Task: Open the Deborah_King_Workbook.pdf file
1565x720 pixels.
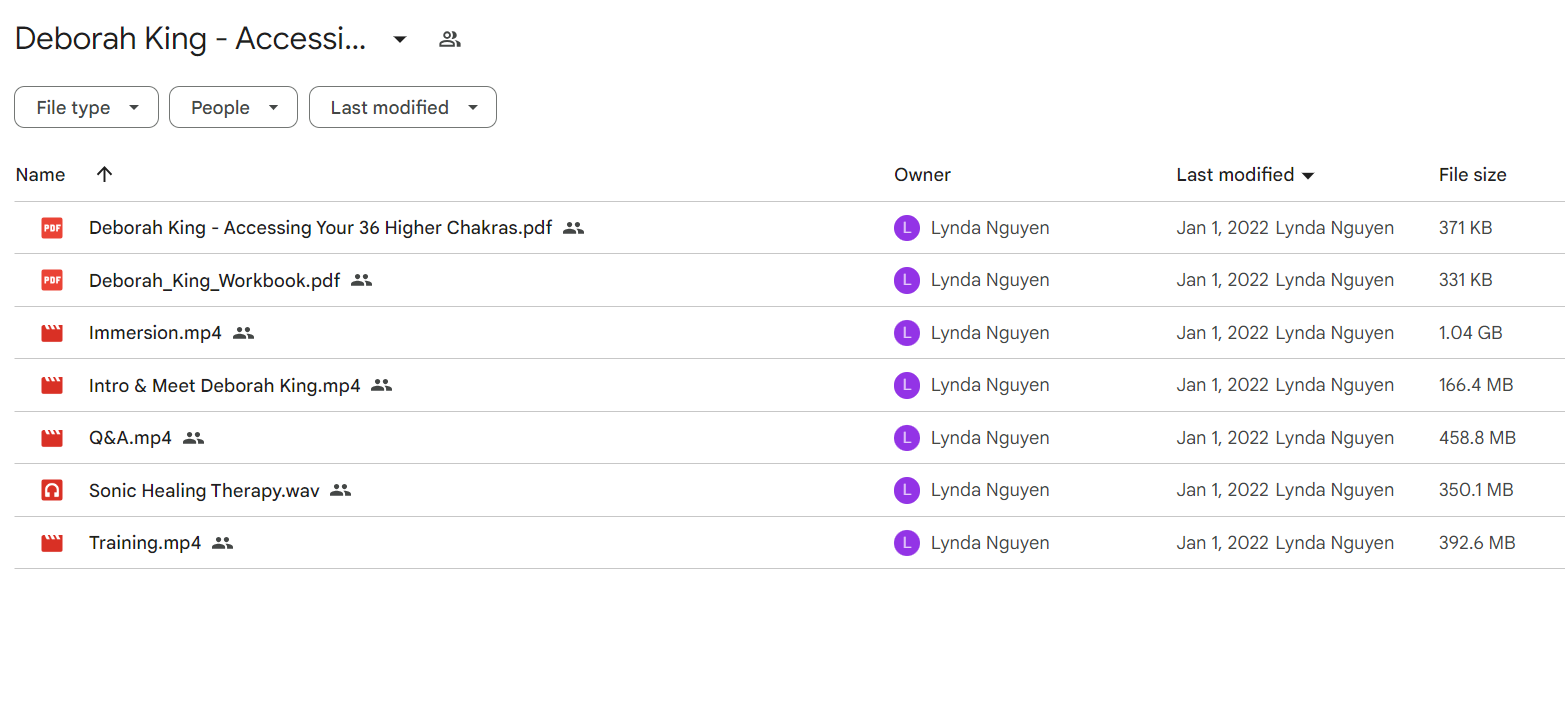Action: coord(214,281)
